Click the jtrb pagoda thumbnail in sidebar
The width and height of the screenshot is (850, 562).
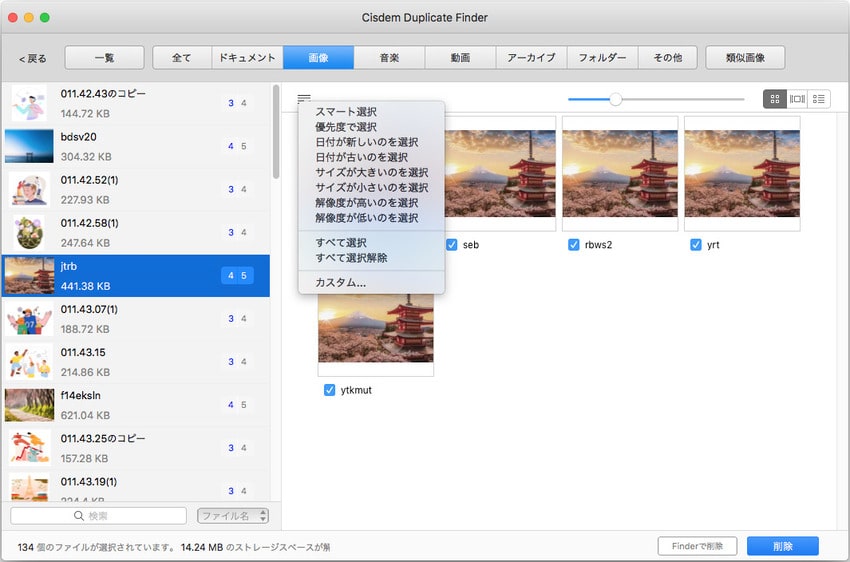[x=29, y=275]
